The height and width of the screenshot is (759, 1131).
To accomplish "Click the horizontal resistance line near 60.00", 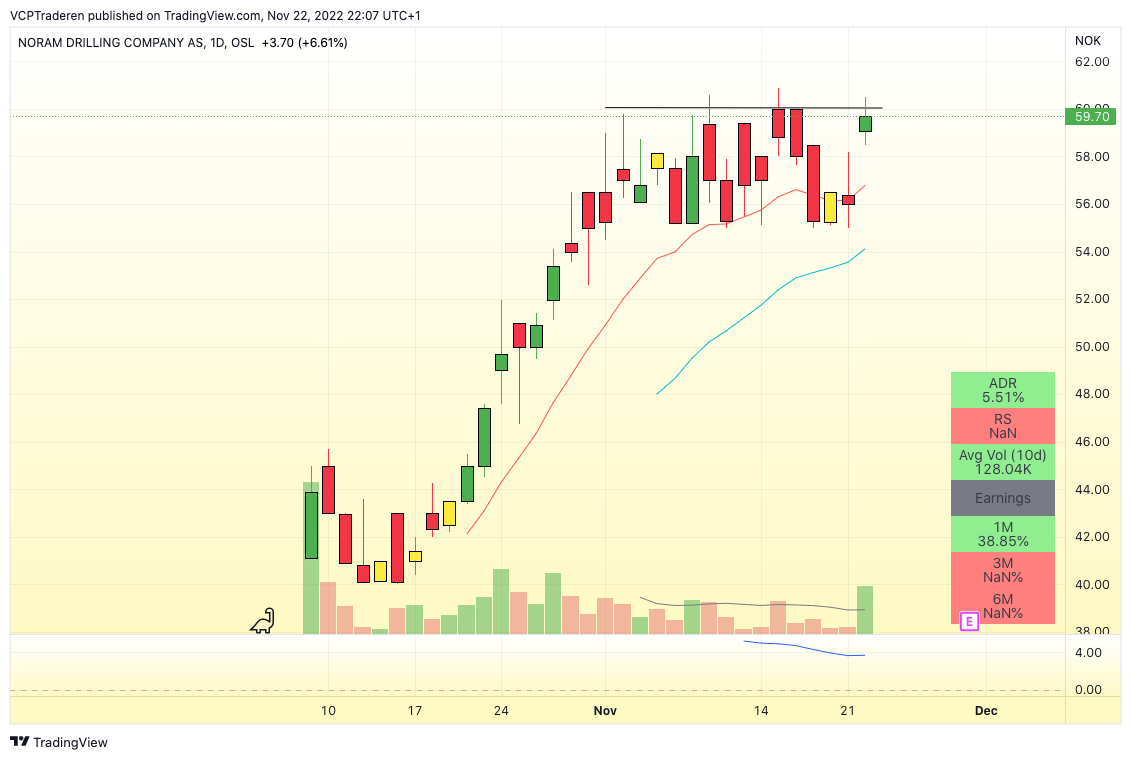I will [x=743, y=108].
